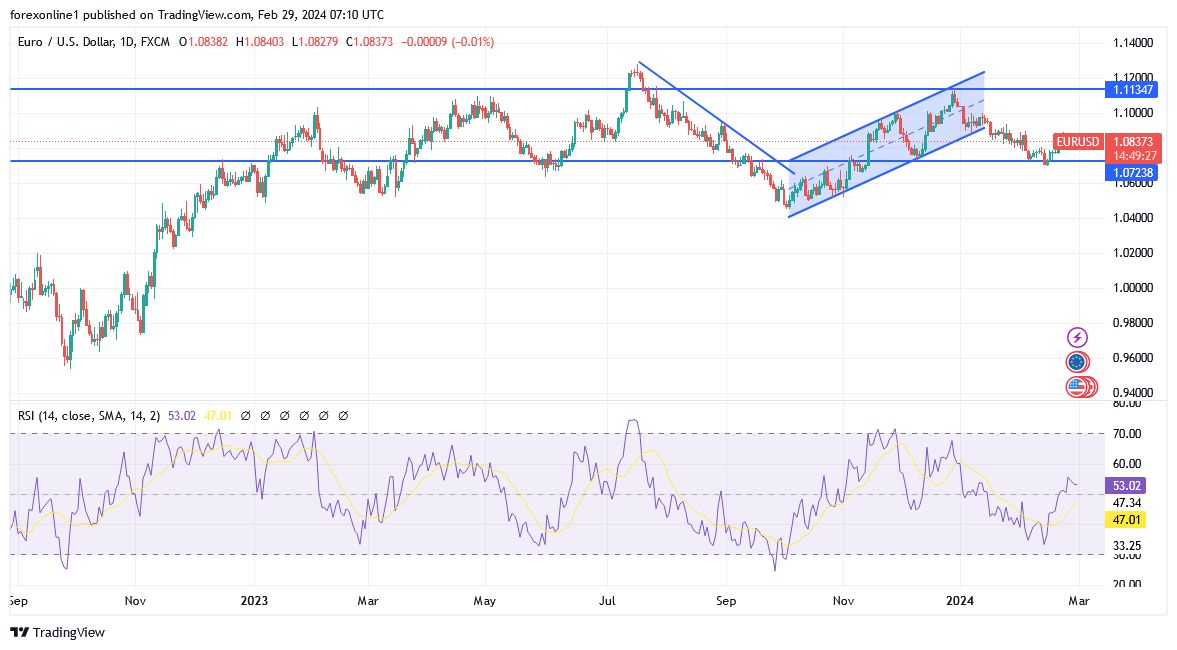
Task: Click the 1.07238 support price label
Action: click(1131, 173)
